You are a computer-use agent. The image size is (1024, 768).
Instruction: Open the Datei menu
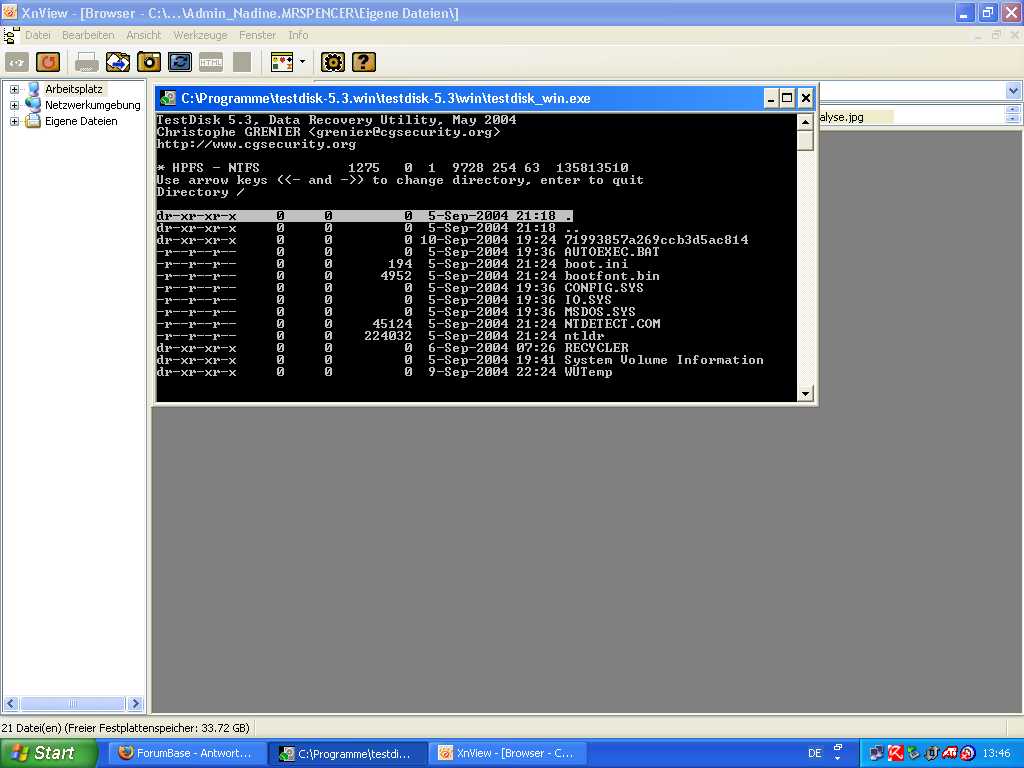tap(38, 35)
